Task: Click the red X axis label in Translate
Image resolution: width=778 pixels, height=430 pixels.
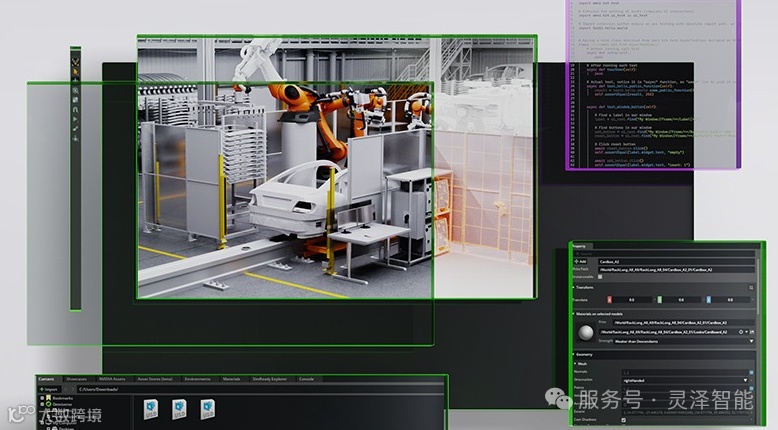Action: [x=609, y=300]
